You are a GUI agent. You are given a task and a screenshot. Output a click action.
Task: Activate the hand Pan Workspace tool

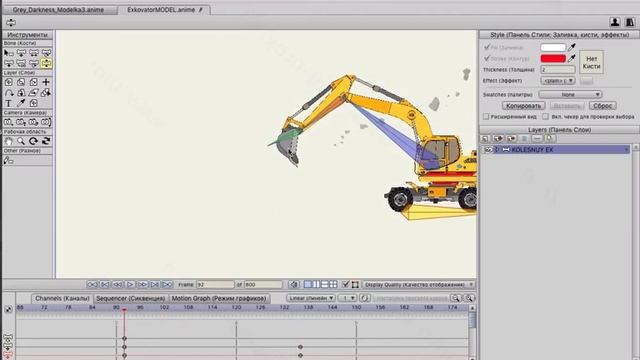[9, 141]
